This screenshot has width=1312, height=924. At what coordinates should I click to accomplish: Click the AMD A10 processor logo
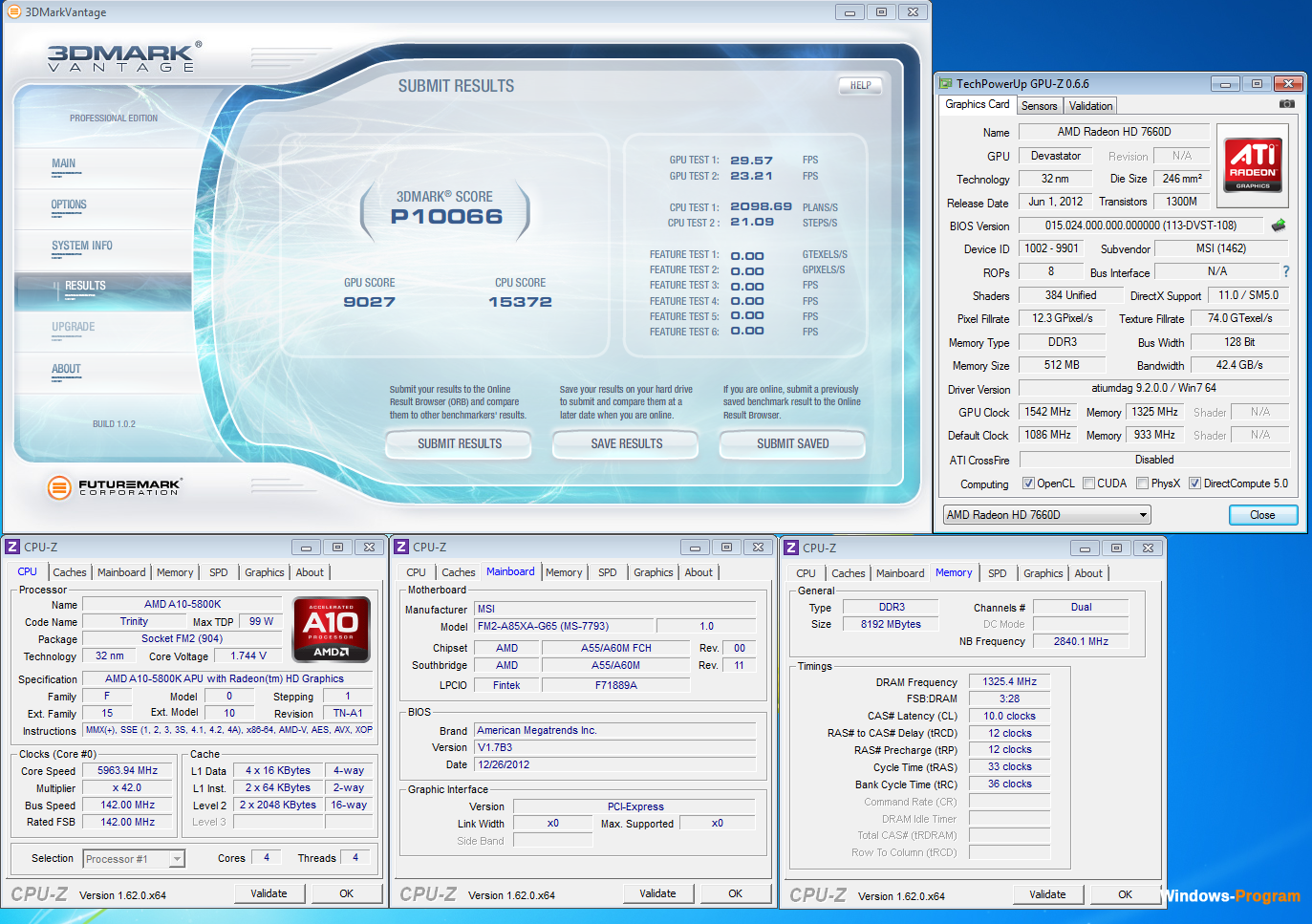click(x=331, y=630)
